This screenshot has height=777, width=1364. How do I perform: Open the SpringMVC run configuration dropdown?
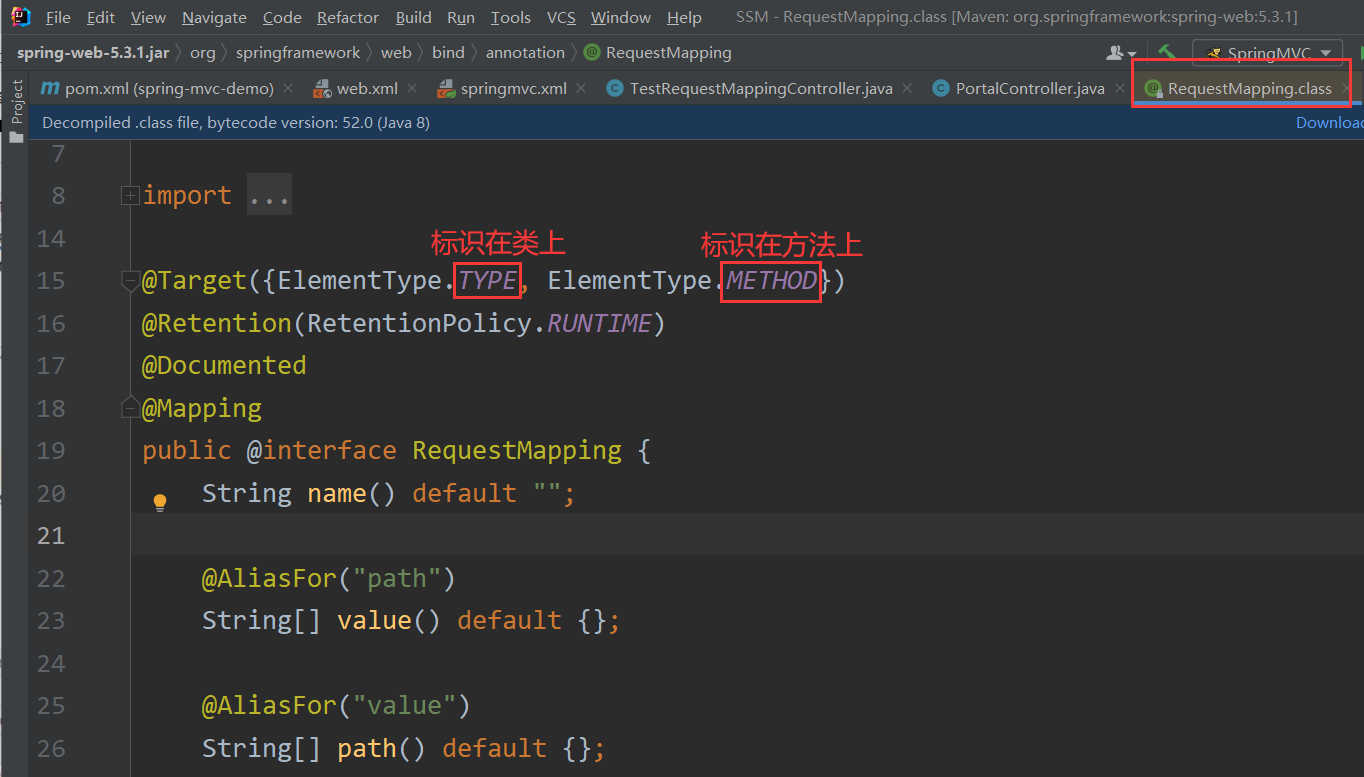click(1267, 53)
